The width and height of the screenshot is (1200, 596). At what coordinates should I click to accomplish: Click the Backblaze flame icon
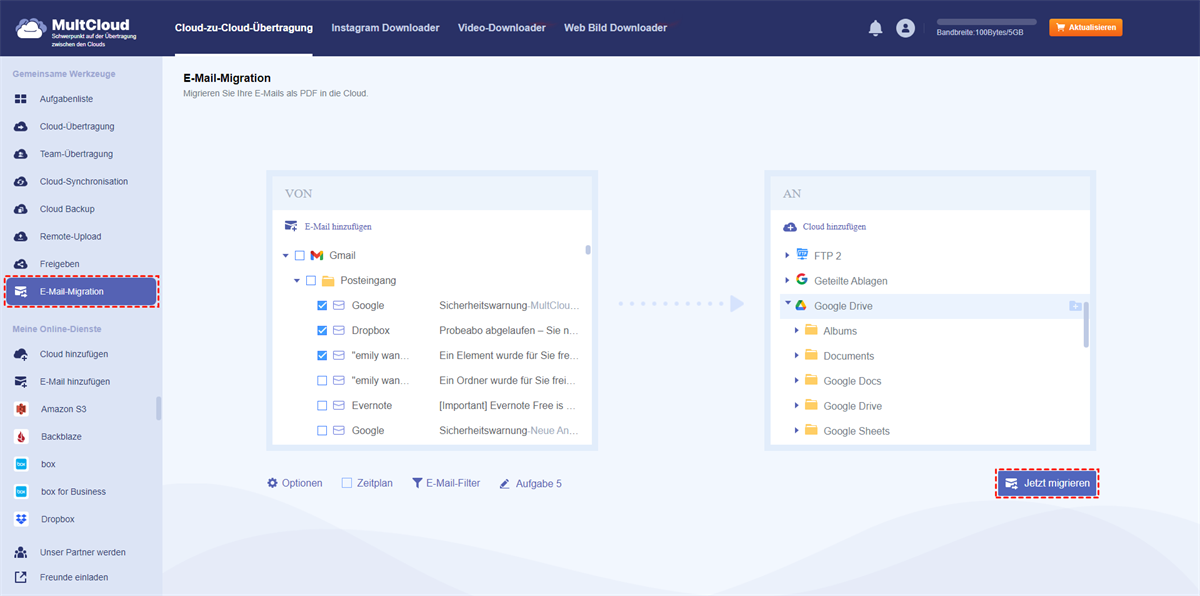(x=21, y=437)
